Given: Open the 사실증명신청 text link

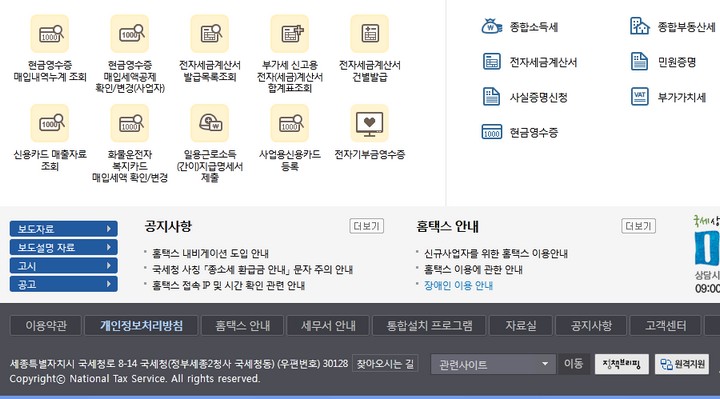Looking at the screenshot, I should tap(538, 97).
